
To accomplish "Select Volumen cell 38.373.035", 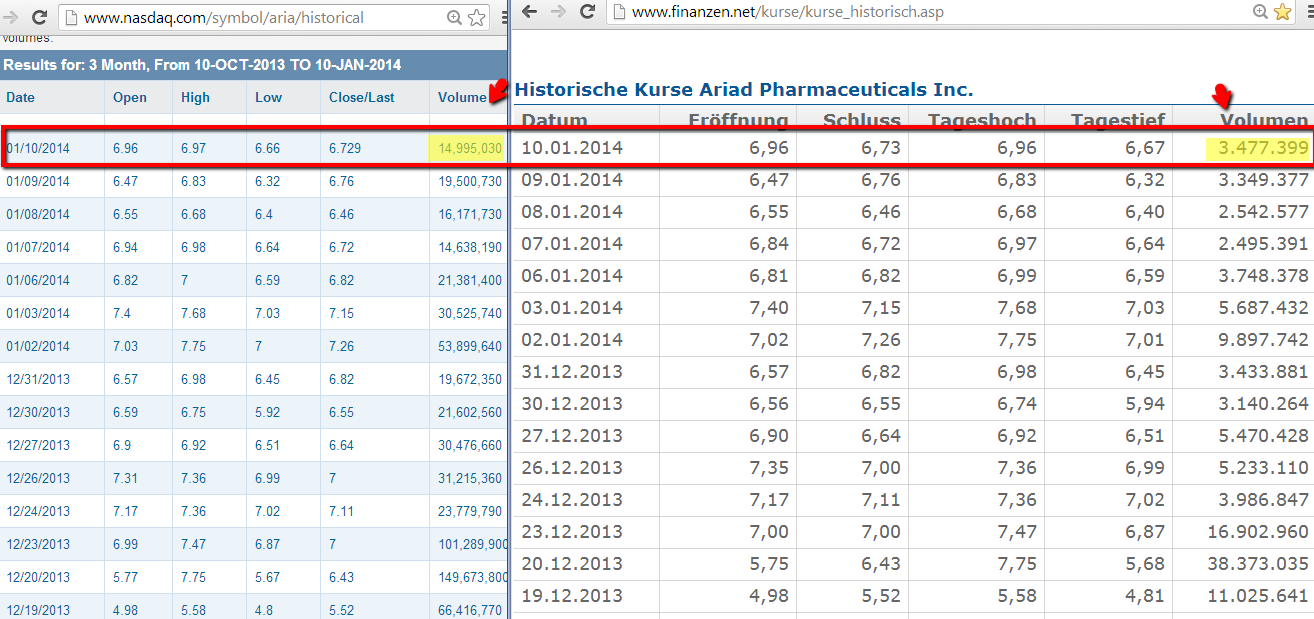I will click(x=1258, y=564).
